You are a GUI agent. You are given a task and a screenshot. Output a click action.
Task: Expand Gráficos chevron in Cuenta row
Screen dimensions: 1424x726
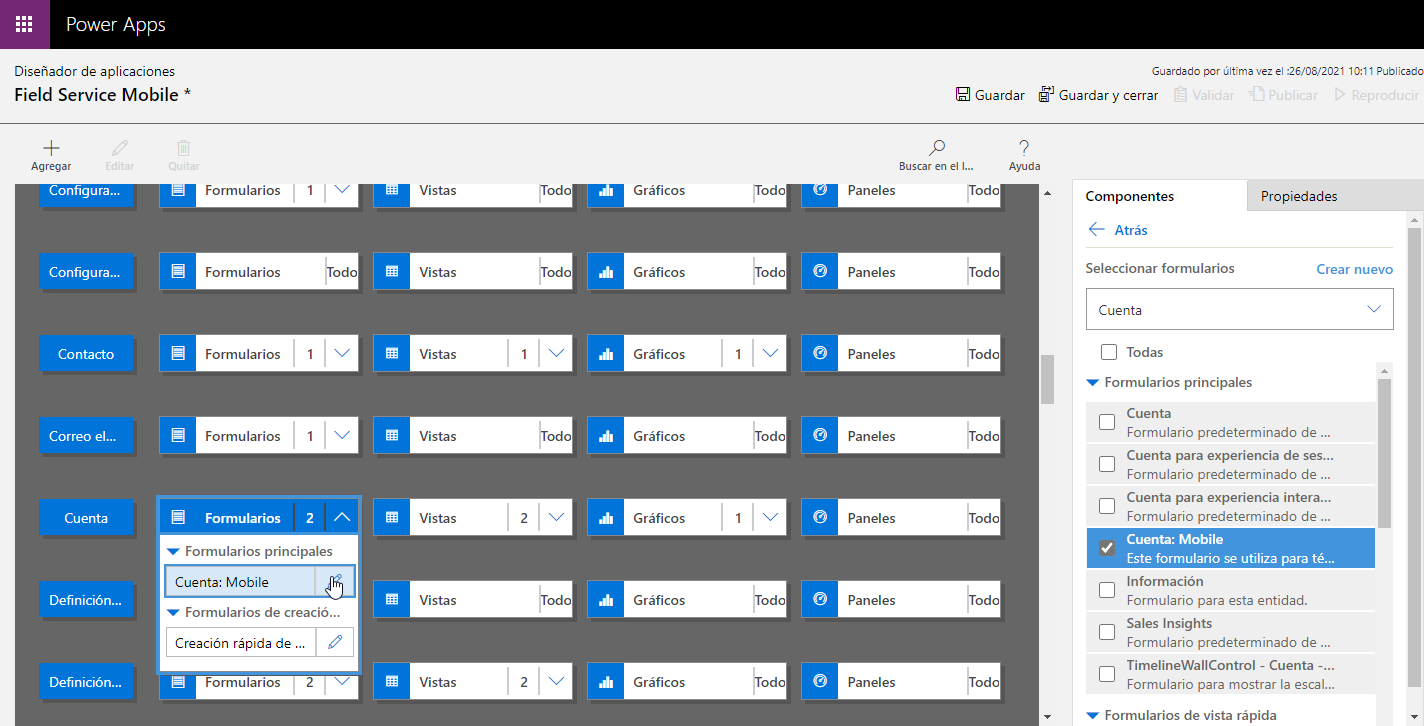click(770, 518)
